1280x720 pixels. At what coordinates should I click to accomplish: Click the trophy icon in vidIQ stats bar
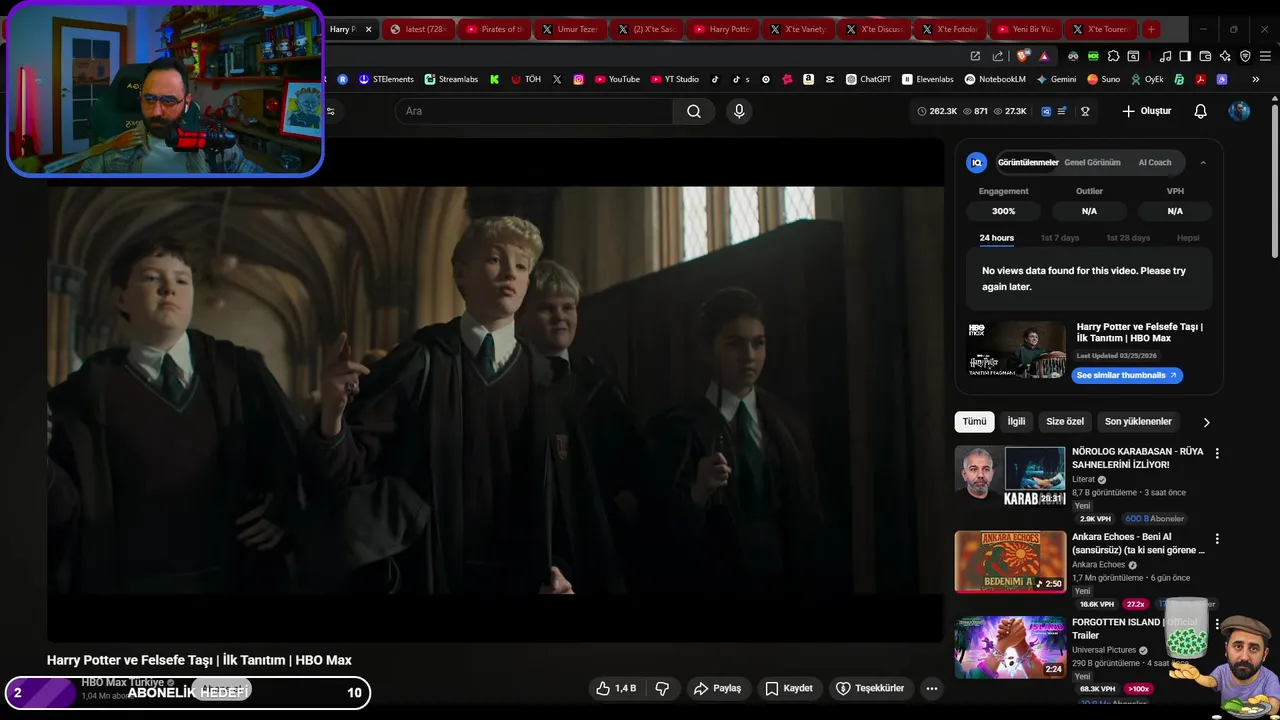point(1085,111)
